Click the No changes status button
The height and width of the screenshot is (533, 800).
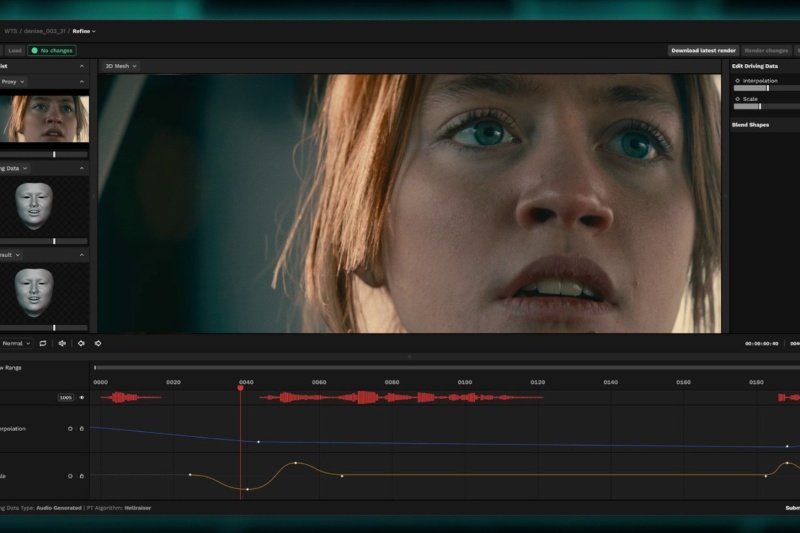point(52,50)
